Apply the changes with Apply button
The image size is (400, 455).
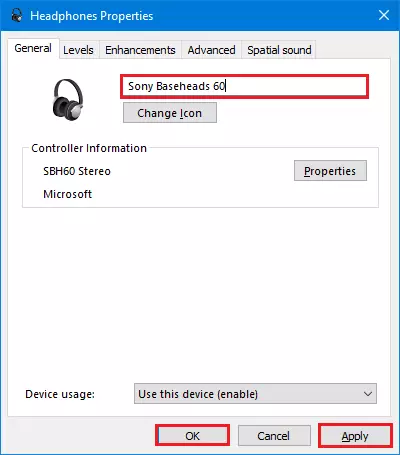(x=355, y=436)
